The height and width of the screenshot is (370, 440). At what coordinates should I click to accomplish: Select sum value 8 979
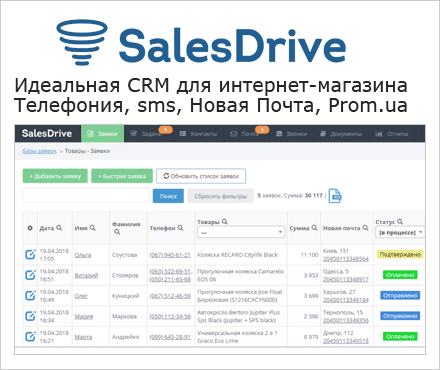[311, 337]
